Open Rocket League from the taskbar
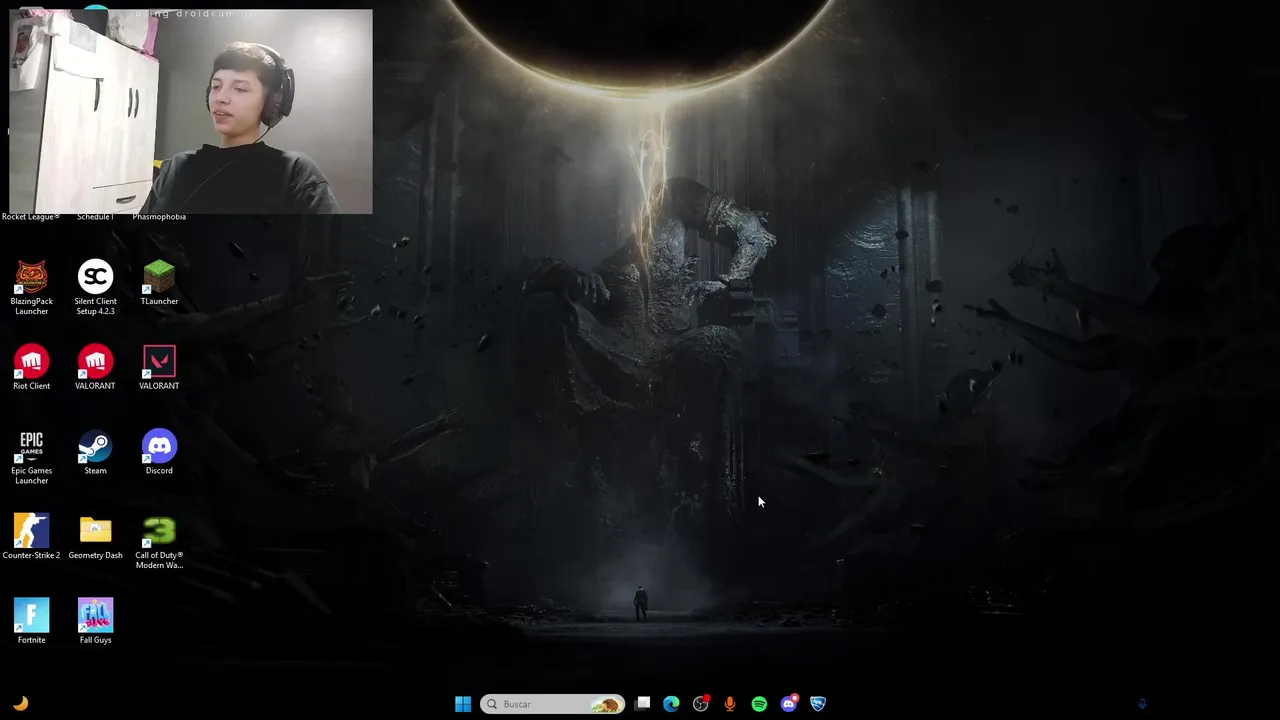1280x720 pixels. 818,704
